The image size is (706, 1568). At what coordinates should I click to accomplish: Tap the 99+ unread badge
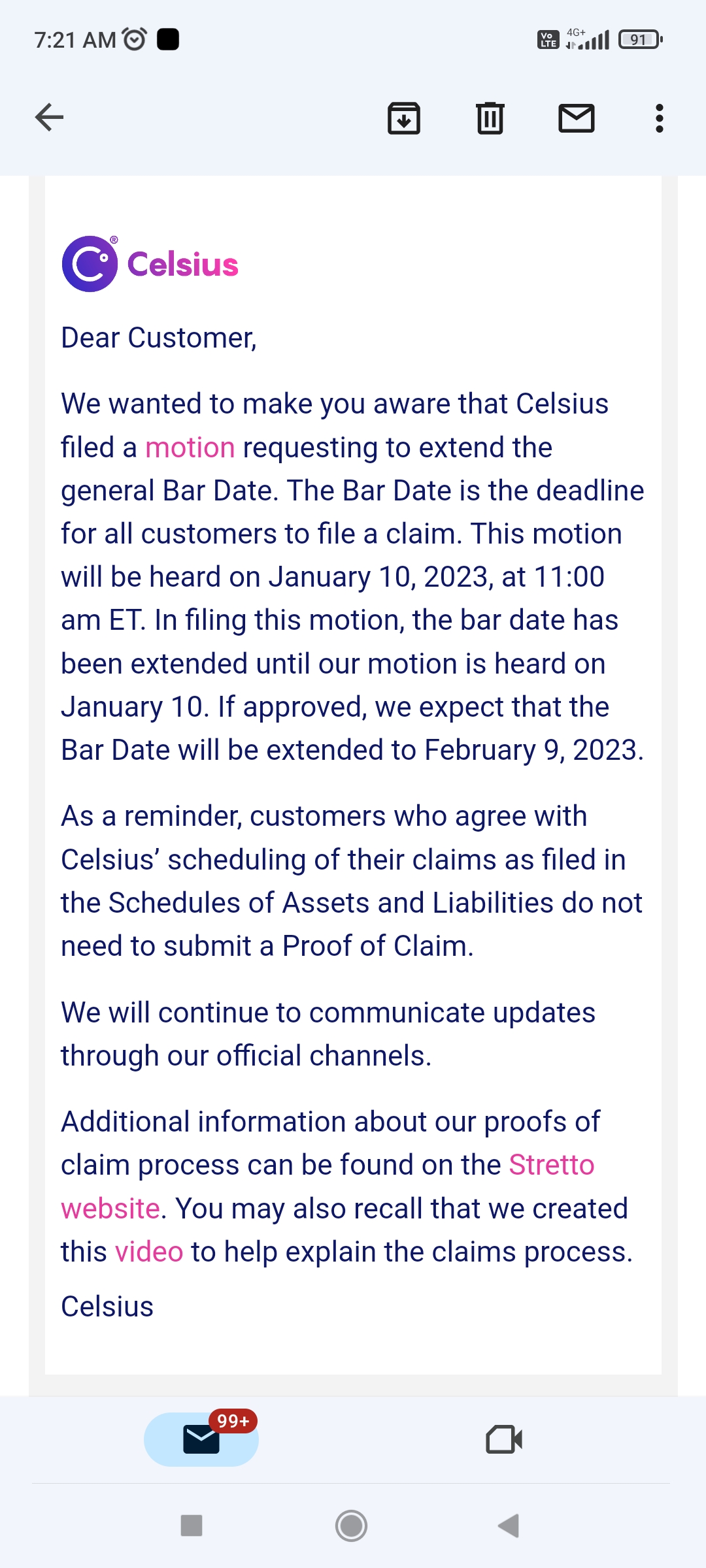[233, 1421]
